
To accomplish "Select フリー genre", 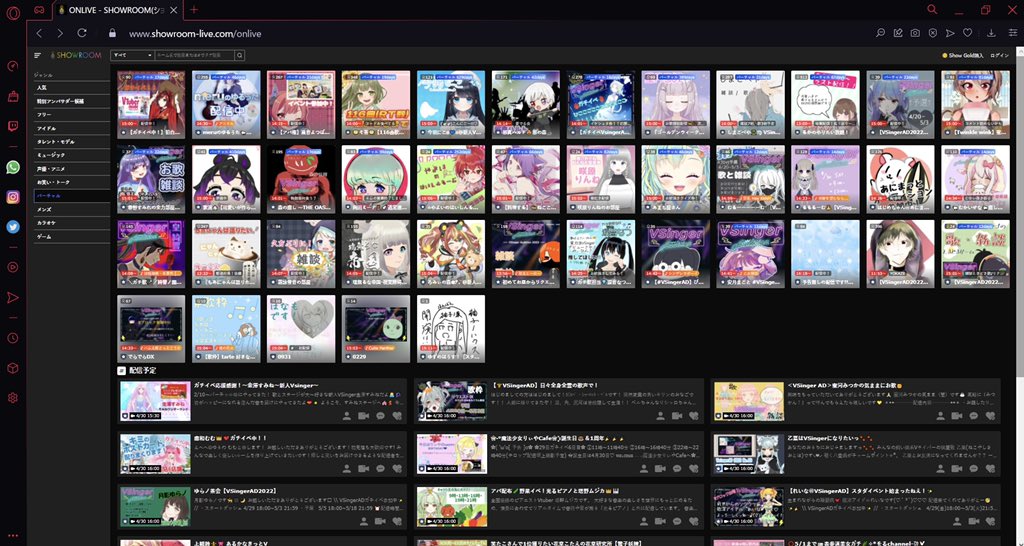I will [x=72, y=115].
